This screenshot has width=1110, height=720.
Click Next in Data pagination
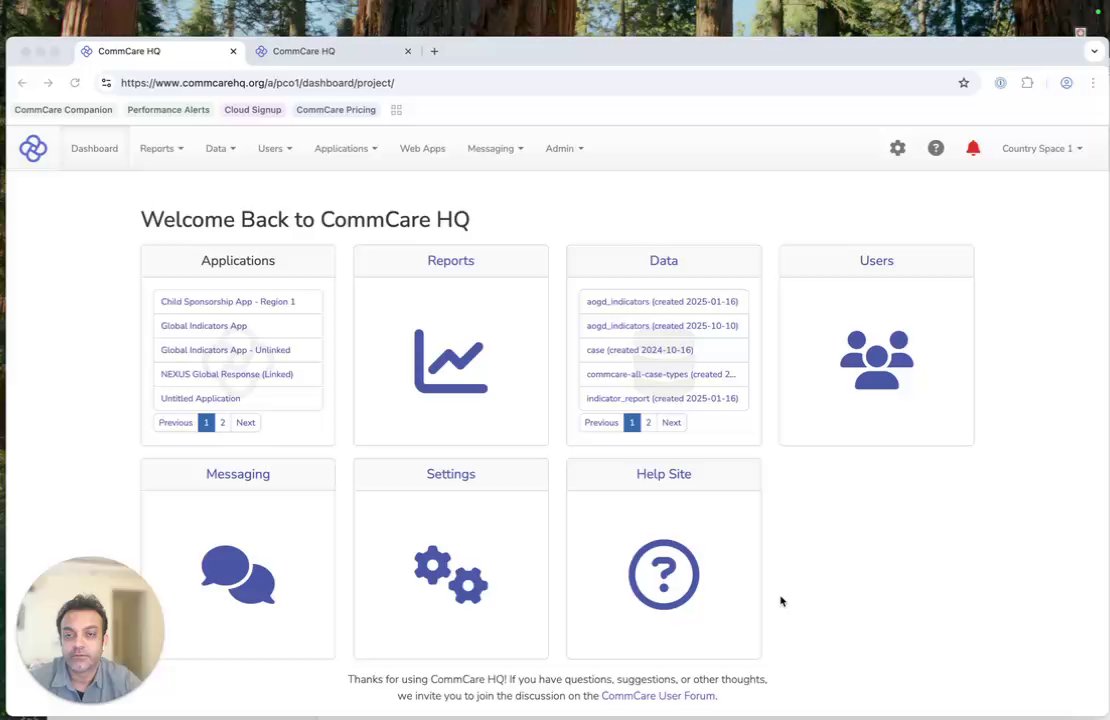click(671, 423)
